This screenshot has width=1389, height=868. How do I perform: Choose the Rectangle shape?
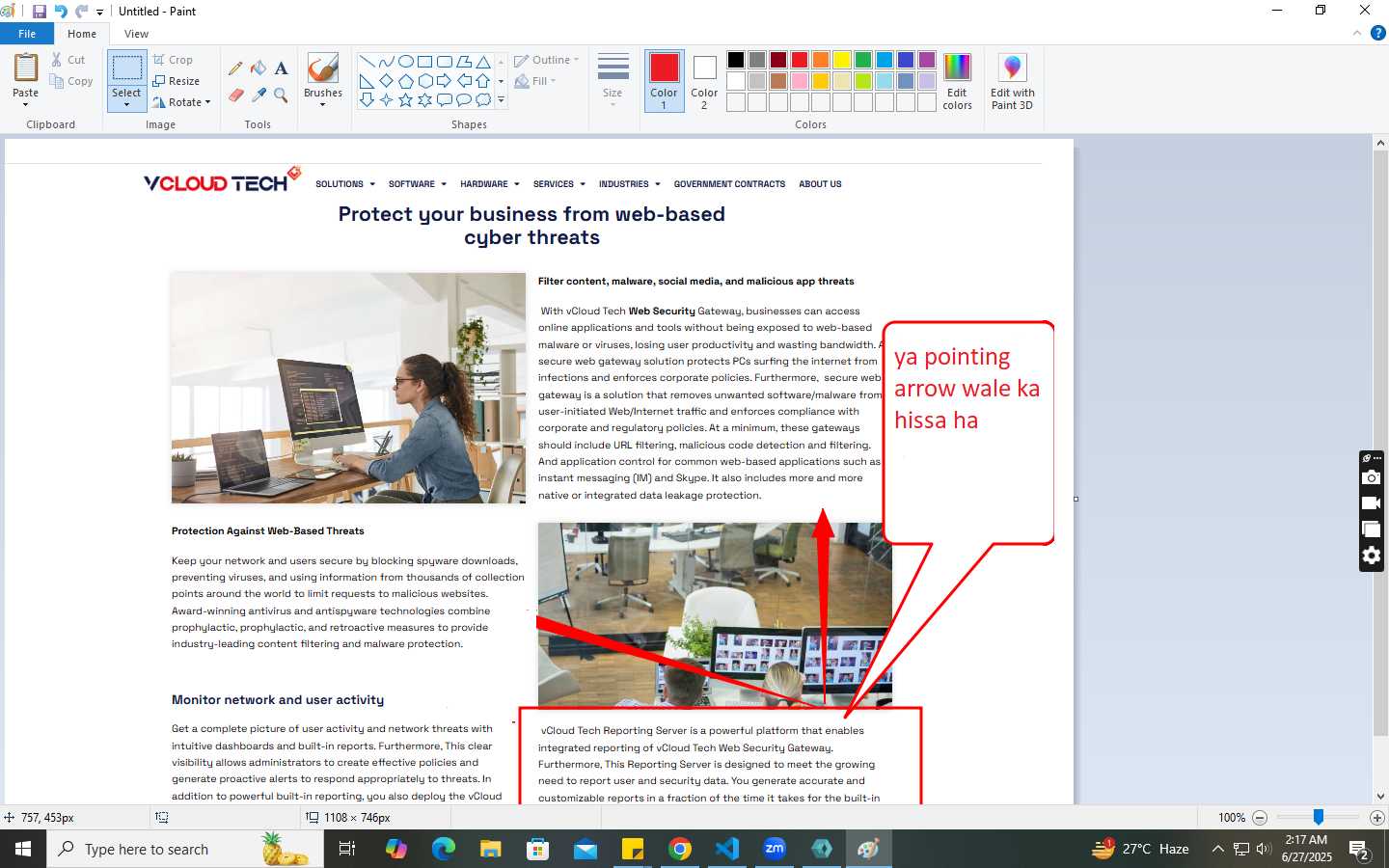point(424,62)
